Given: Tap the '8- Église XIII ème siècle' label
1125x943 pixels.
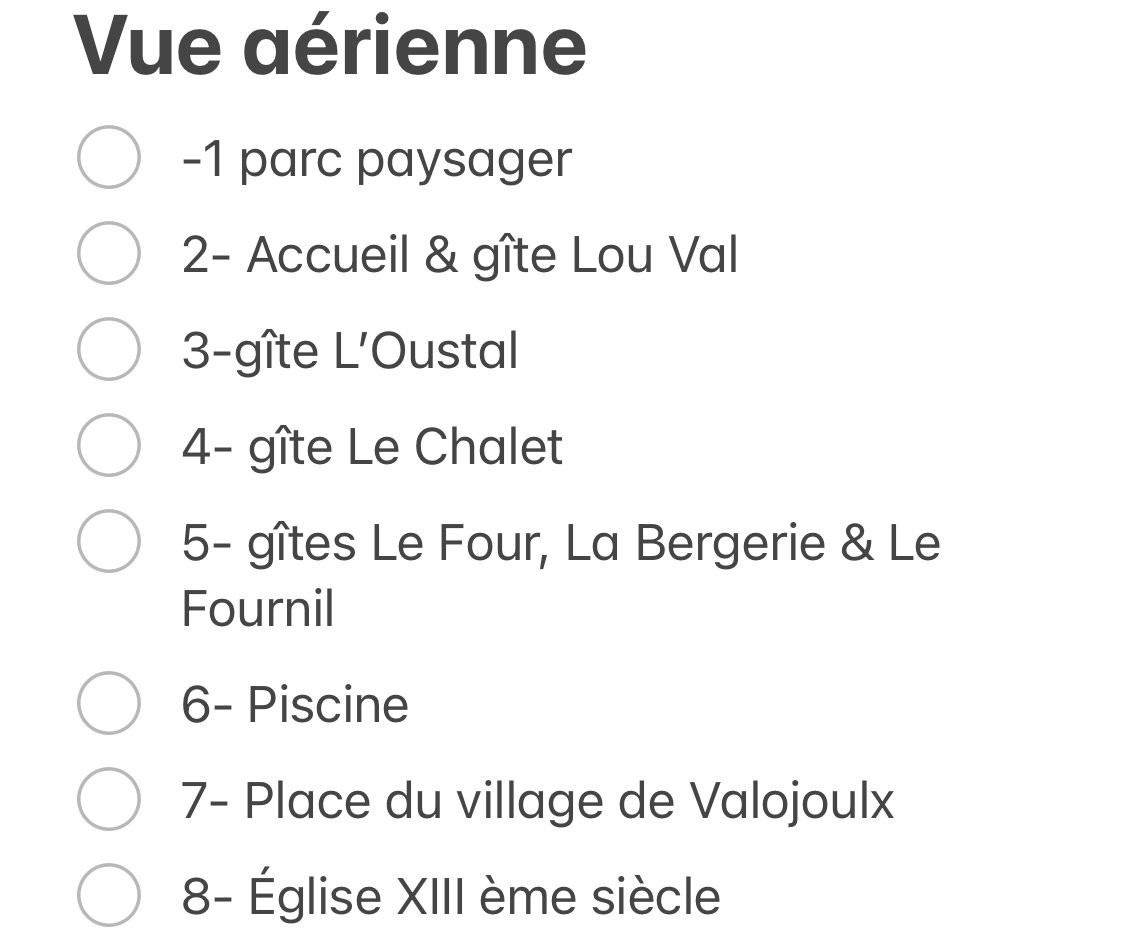Looking at the screenshot, I should (451, 895).
